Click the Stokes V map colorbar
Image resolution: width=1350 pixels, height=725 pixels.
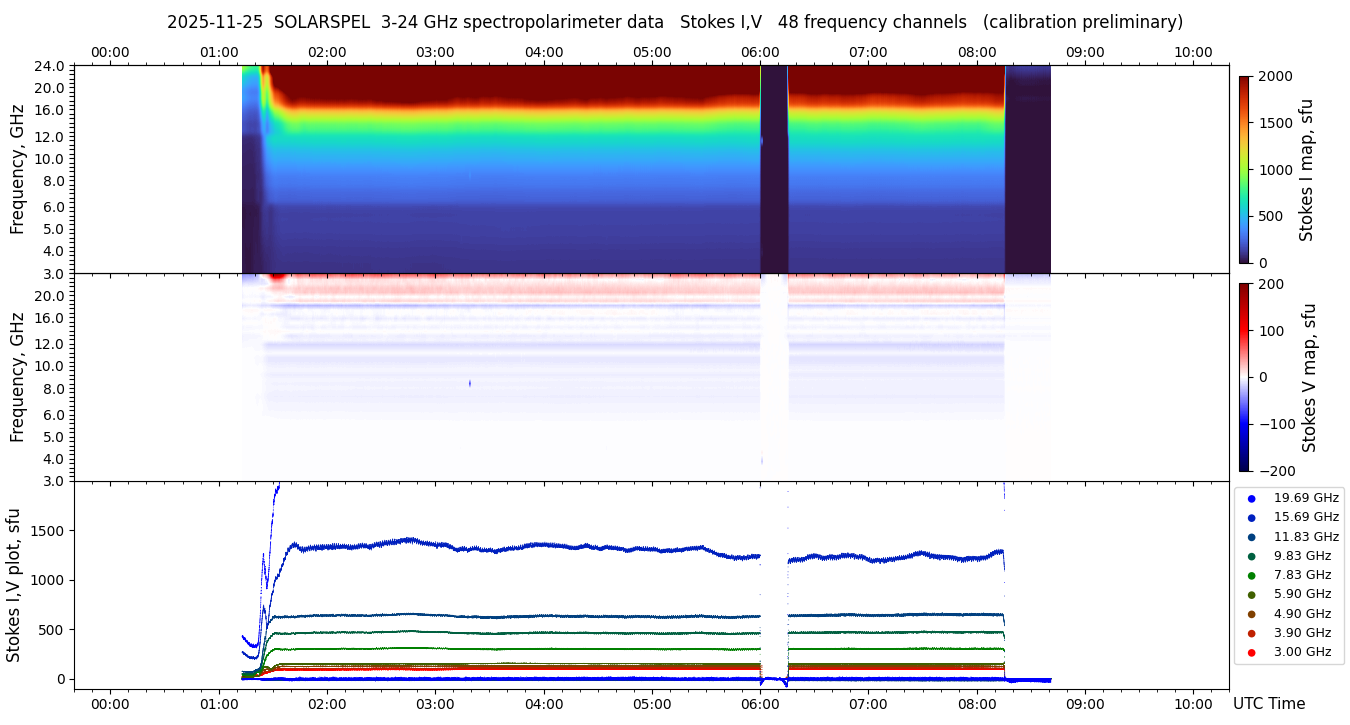1244,377
